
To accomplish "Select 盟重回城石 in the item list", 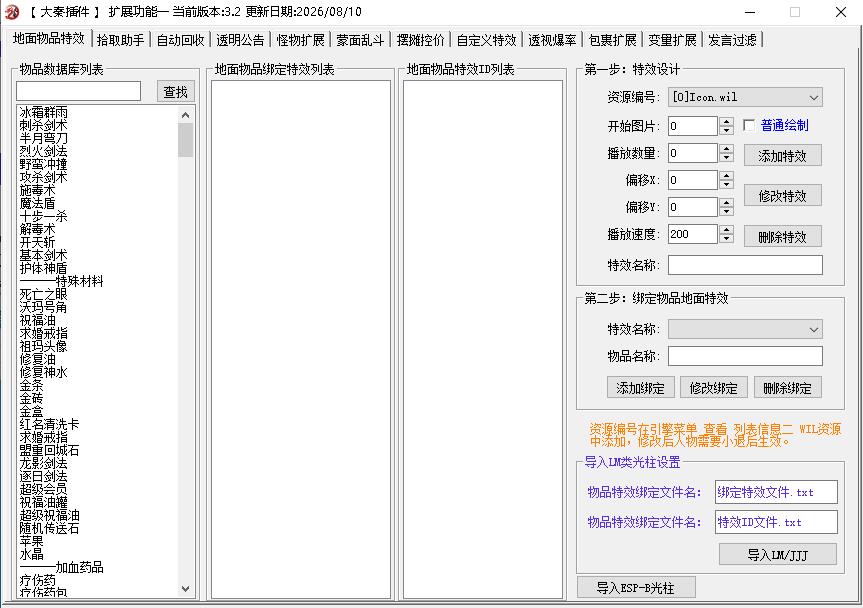I will (x=50, y=450).
